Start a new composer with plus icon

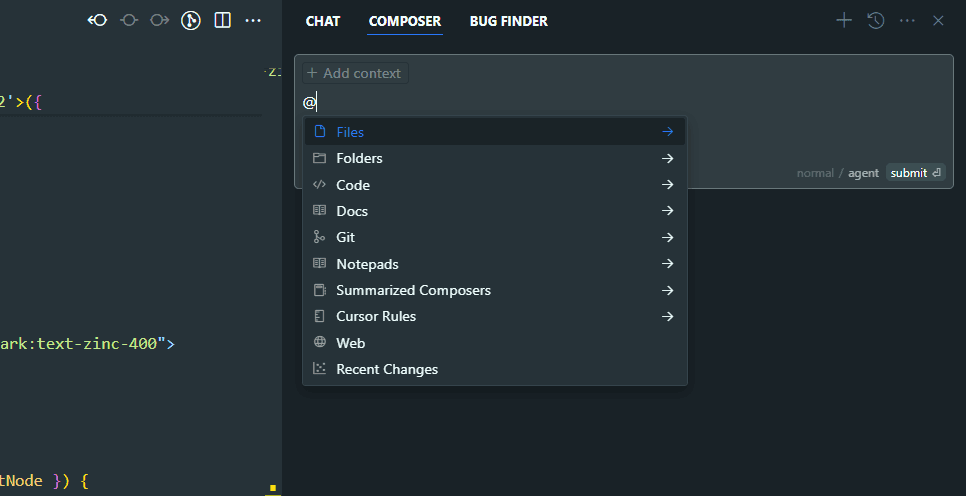coord(844,20)
